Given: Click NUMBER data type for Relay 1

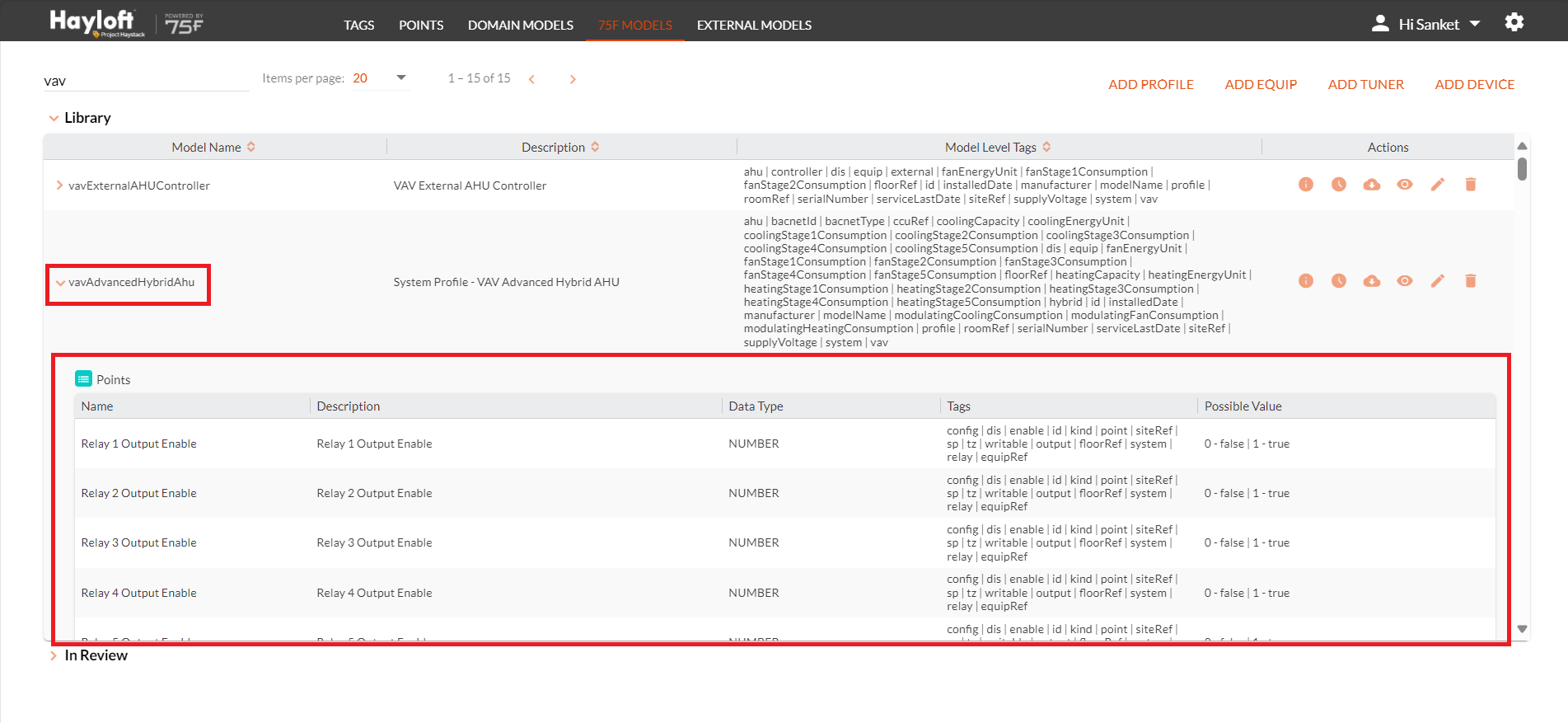Looking at the screenshot, I should (x=753, y=444).
